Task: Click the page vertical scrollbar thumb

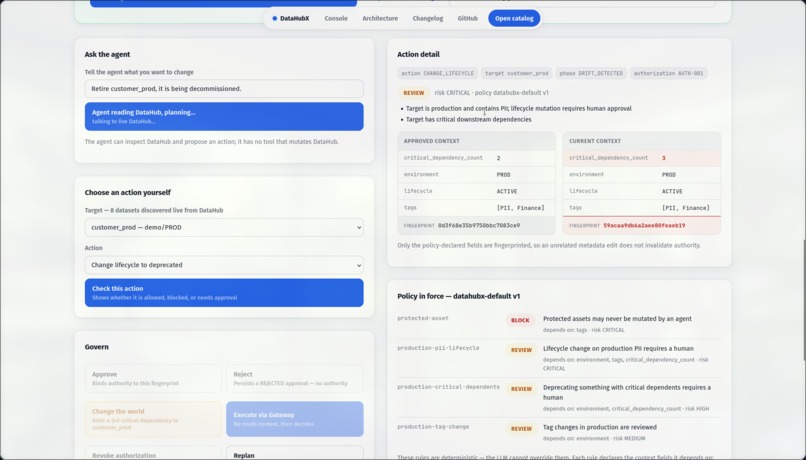Action: [803, 300]
